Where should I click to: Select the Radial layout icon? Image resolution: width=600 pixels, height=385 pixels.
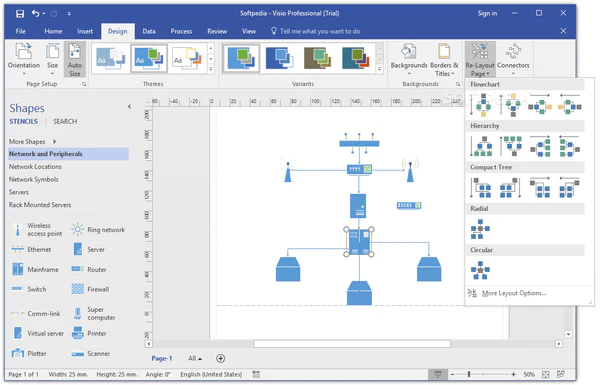pyautogui.click(x=480, y=229)
